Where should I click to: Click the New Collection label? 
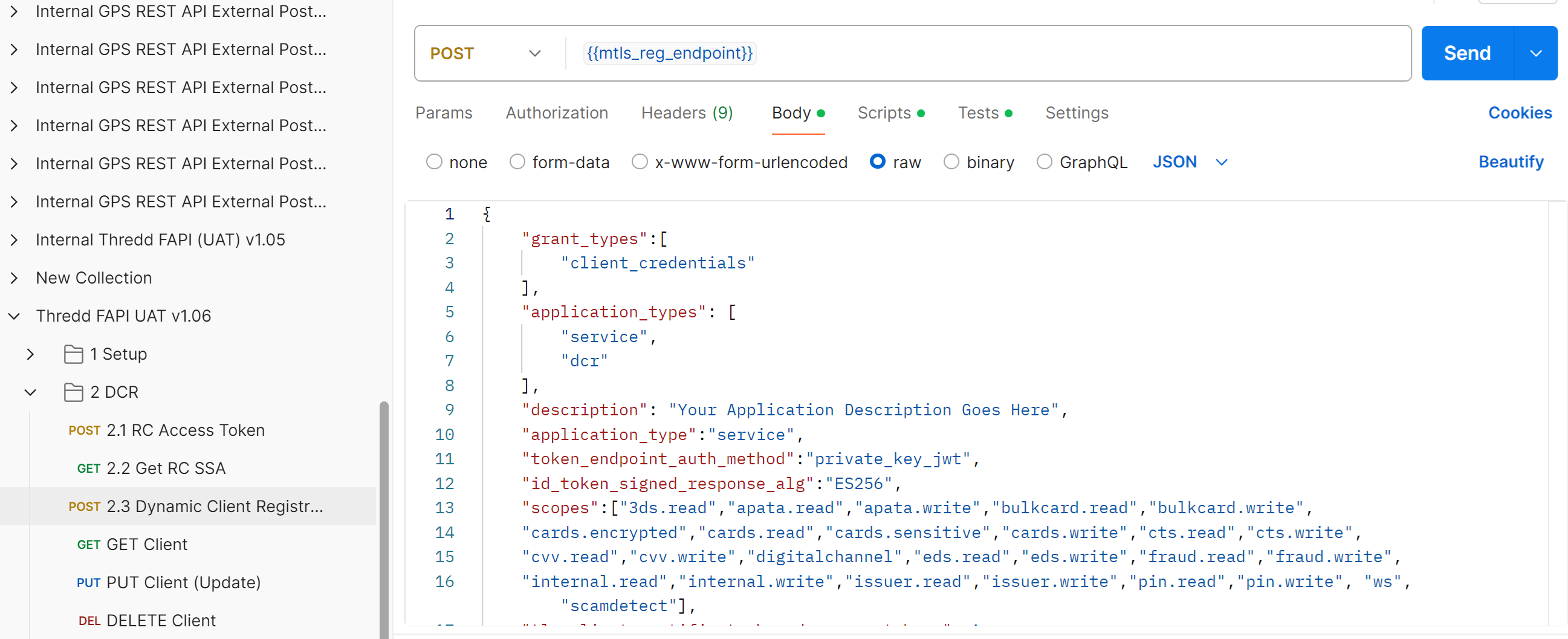coord(94,278)
